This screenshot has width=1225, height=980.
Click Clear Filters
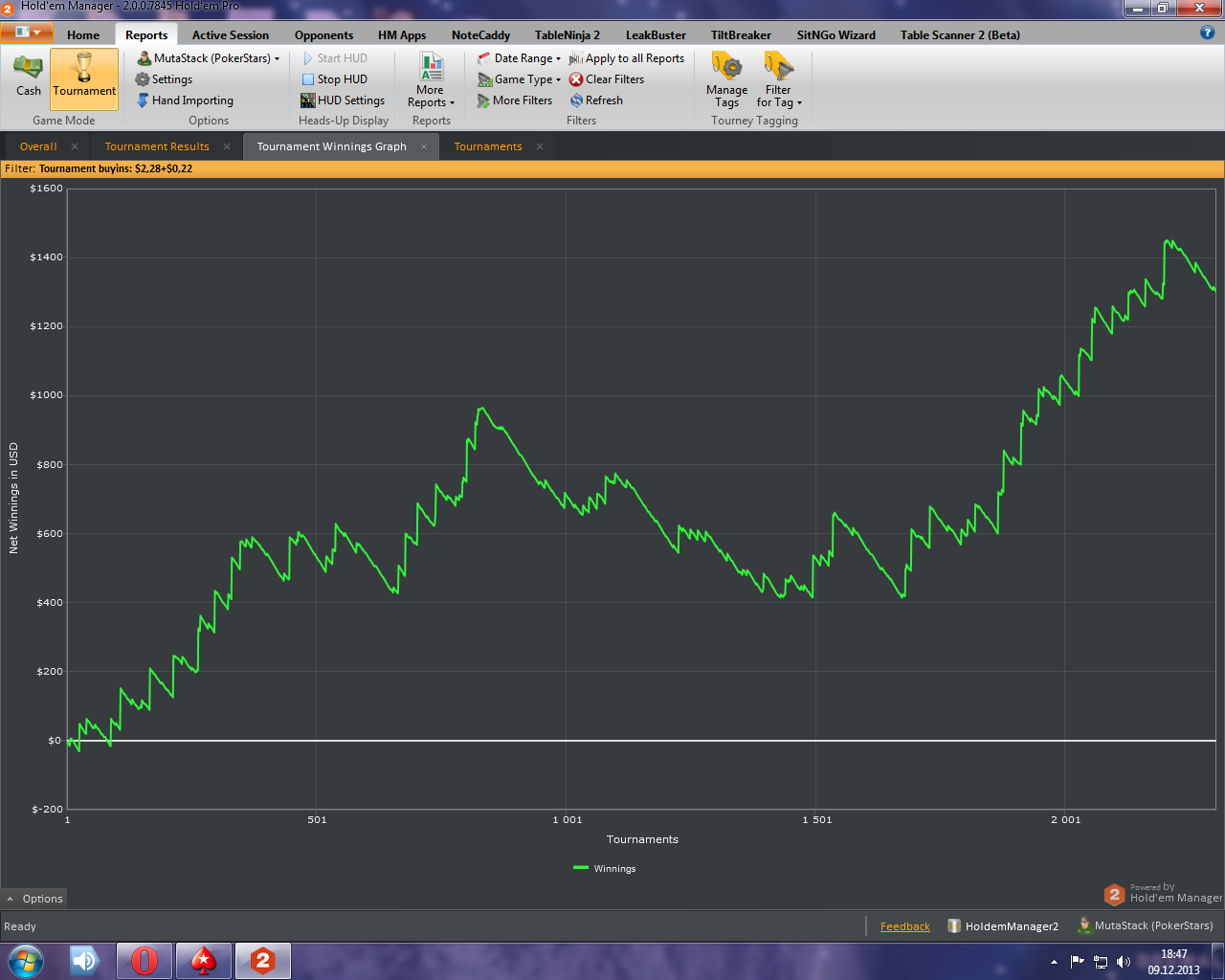(607, 79)
